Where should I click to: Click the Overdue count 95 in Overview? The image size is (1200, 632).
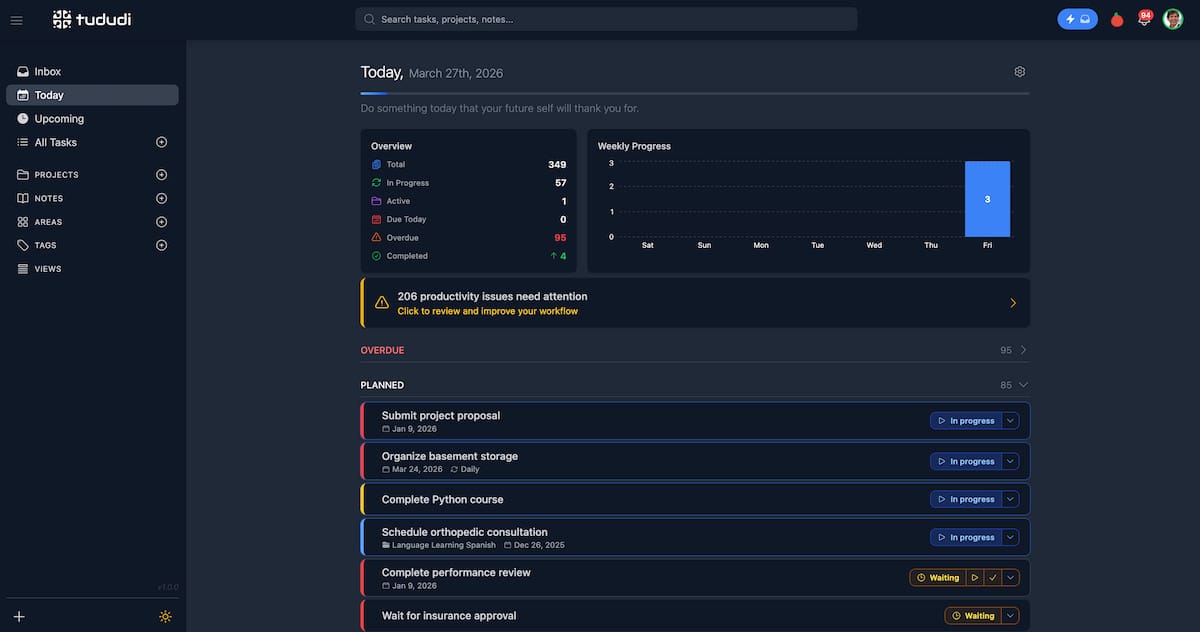[560, 238]
